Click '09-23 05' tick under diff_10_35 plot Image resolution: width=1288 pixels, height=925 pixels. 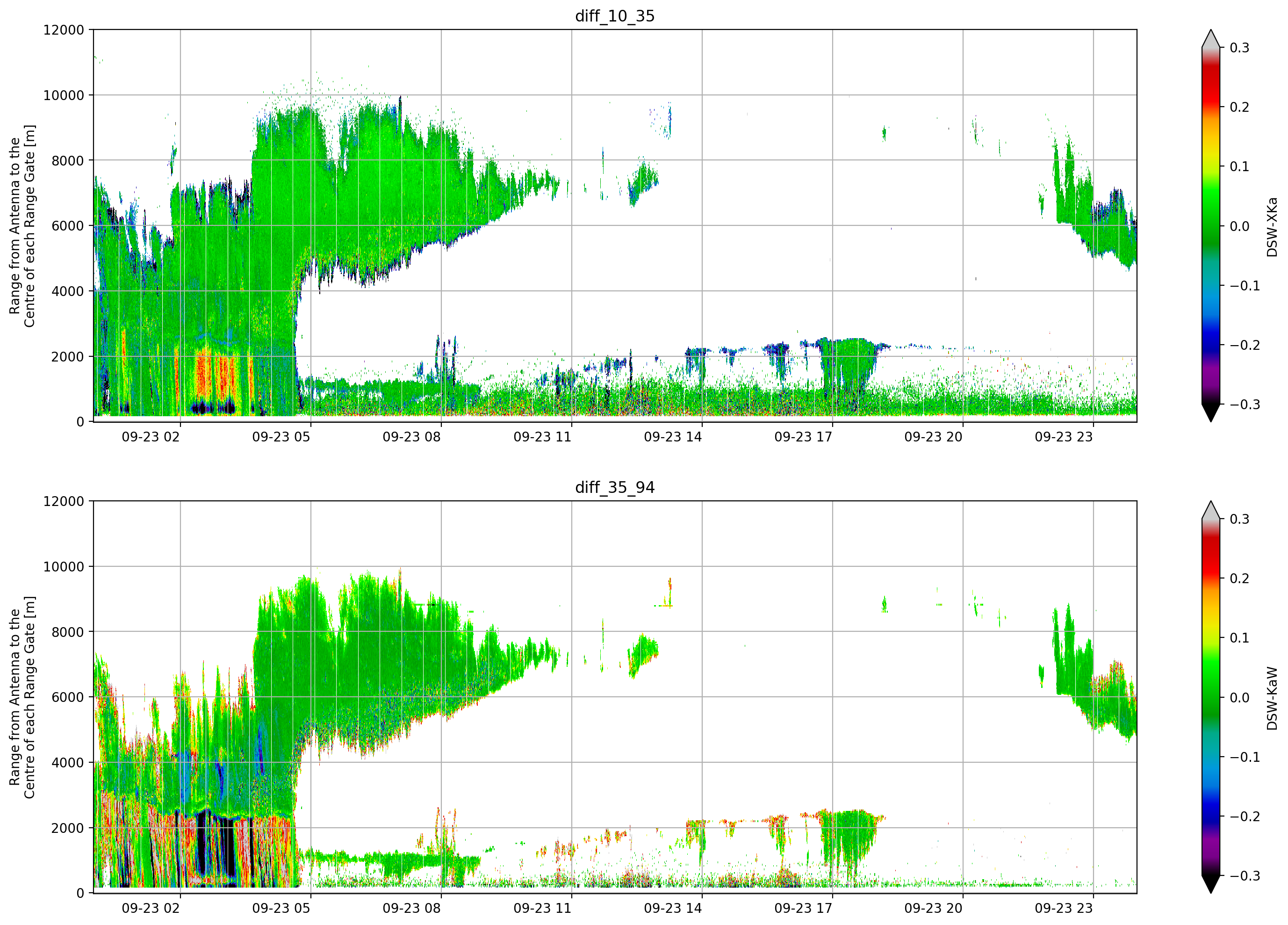pos(281,437)
